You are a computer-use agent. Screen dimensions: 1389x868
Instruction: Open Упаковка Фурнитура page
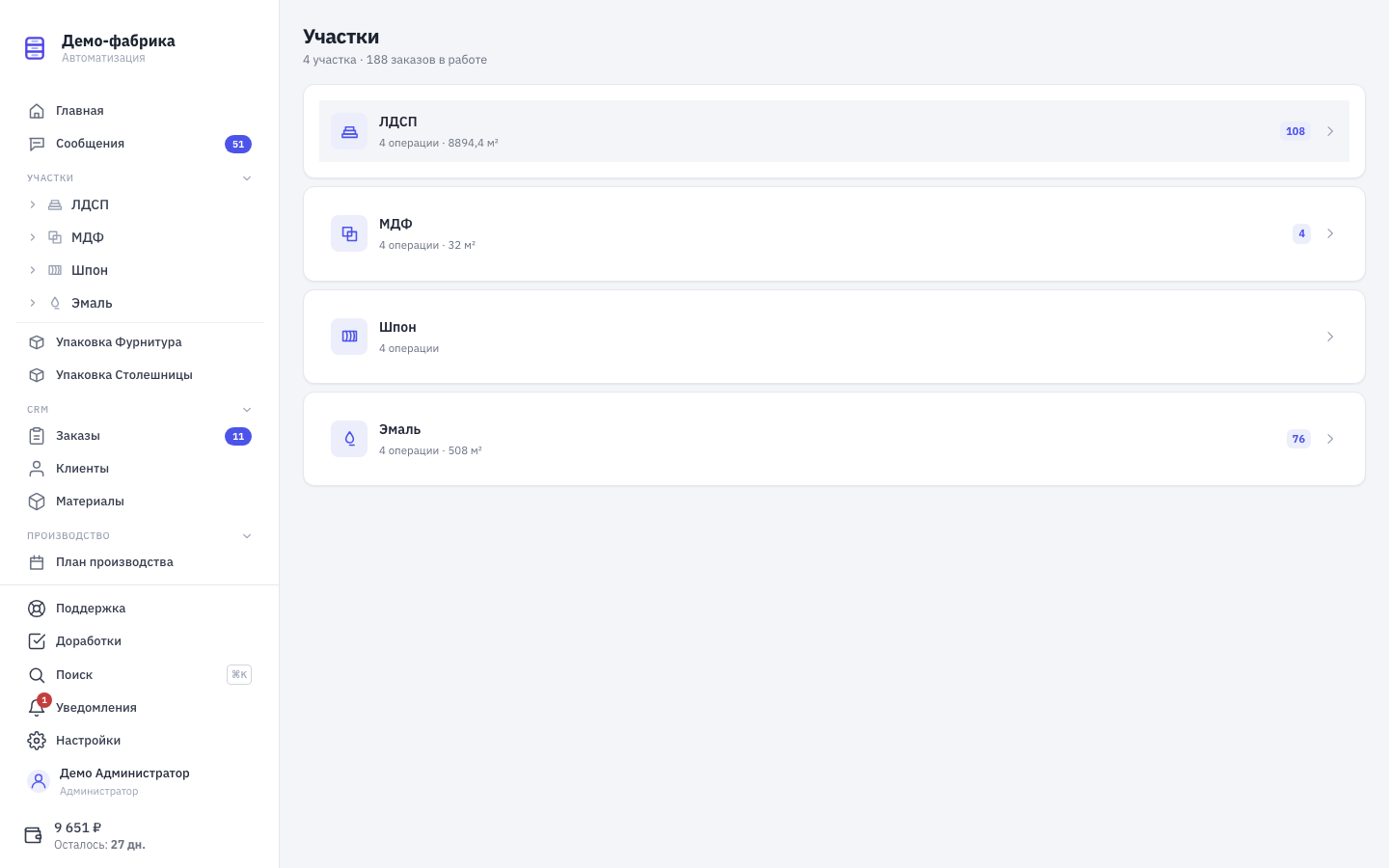[139, 342]
